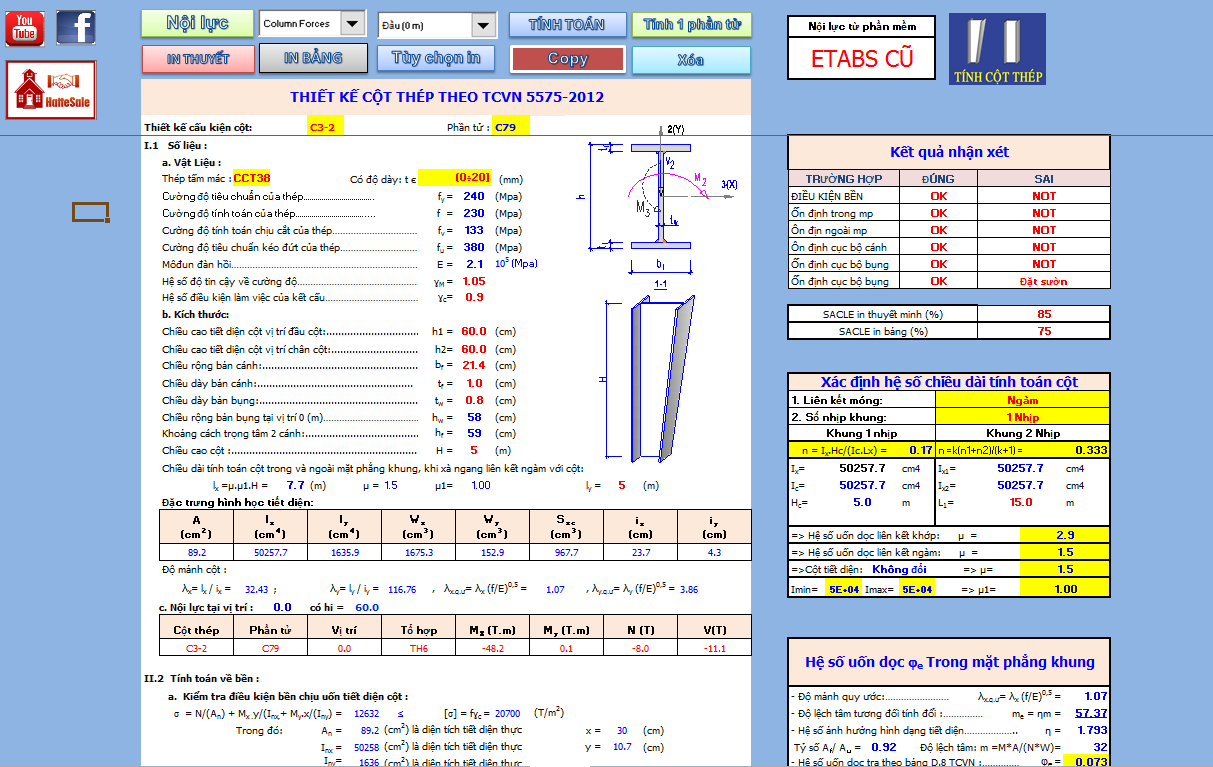This screenshot has width=1213, height=767.
Task: Select the flange width bf value 21.4
Action: 474,366
